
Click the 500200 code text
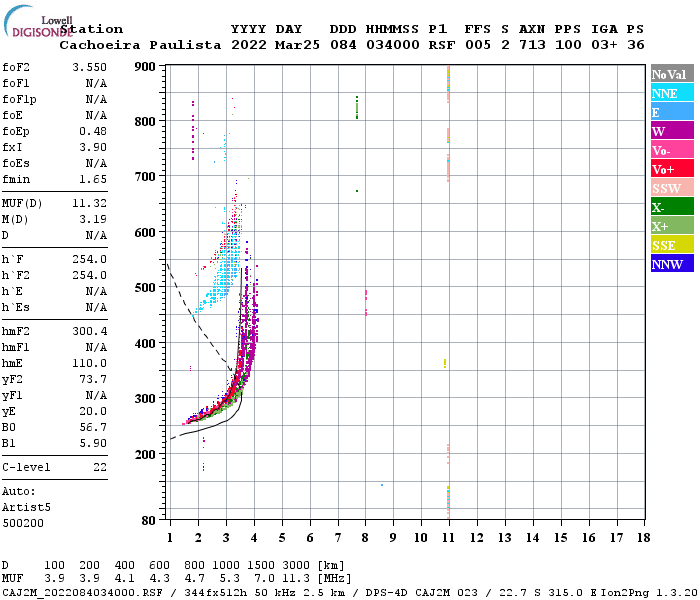click(x=23, y=523)
